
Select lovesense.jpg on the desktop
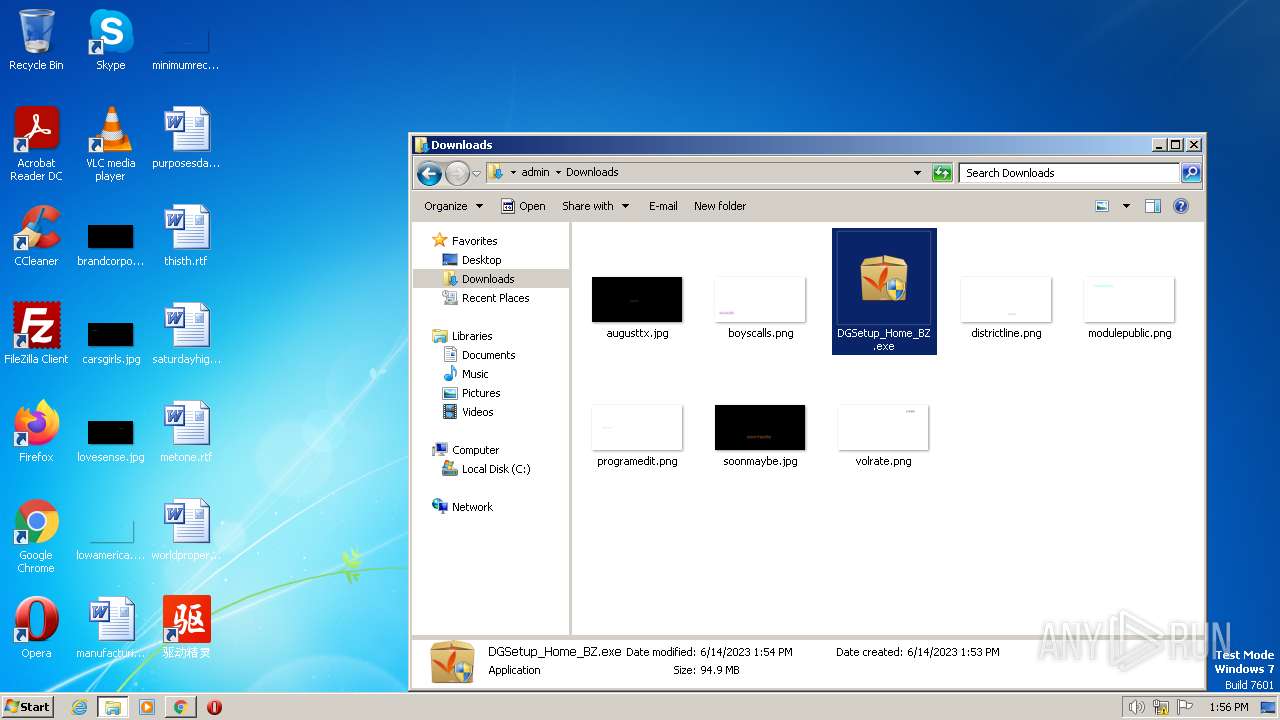coord(110,438)
